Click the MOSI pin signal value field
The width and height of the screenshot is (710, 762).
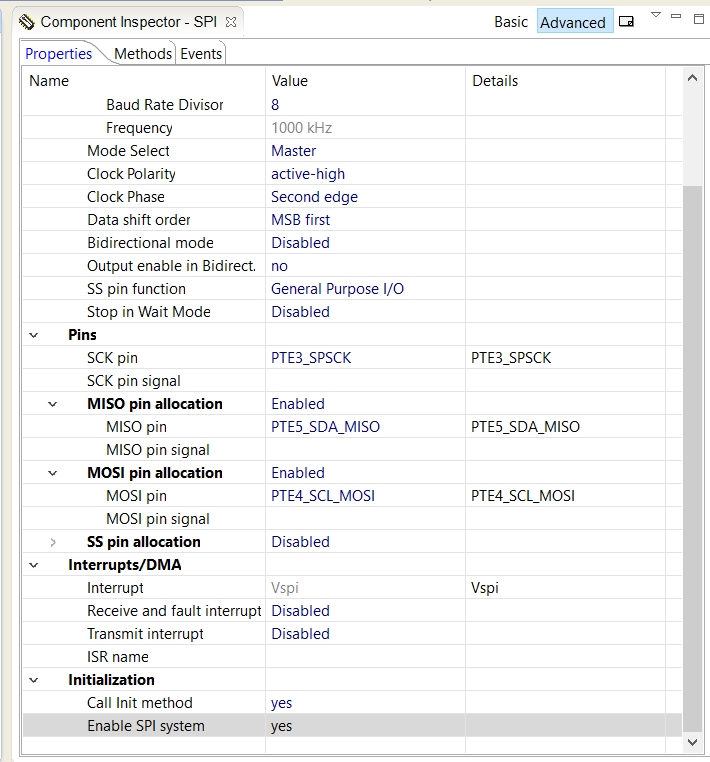pos(365,519)
